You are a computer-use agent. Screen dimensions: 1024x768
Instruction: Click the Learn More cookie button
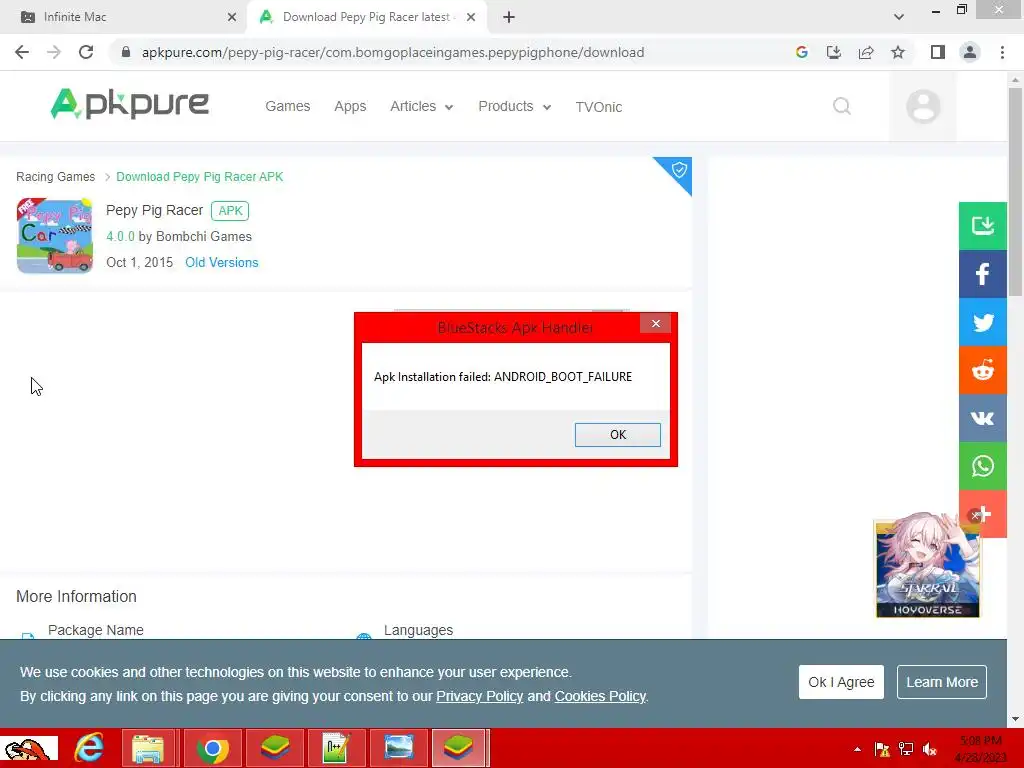[942, 682]
